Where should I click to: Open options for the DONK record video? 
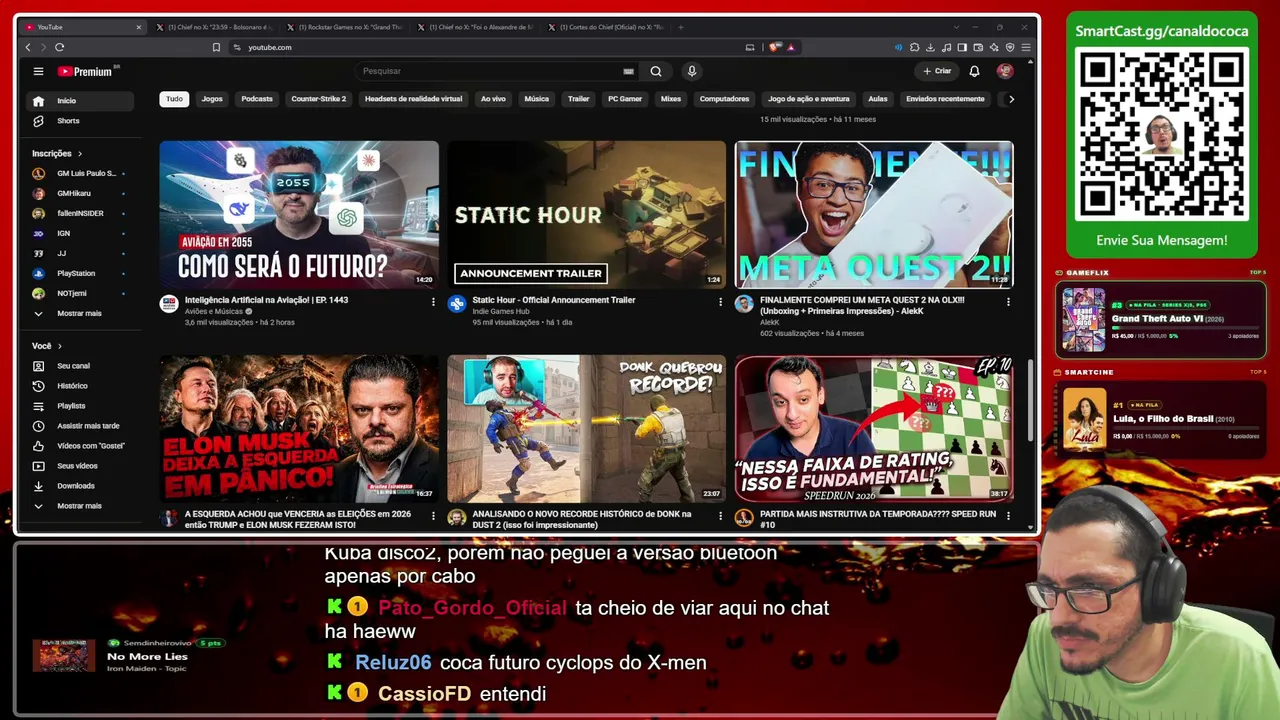click(720, 516)
